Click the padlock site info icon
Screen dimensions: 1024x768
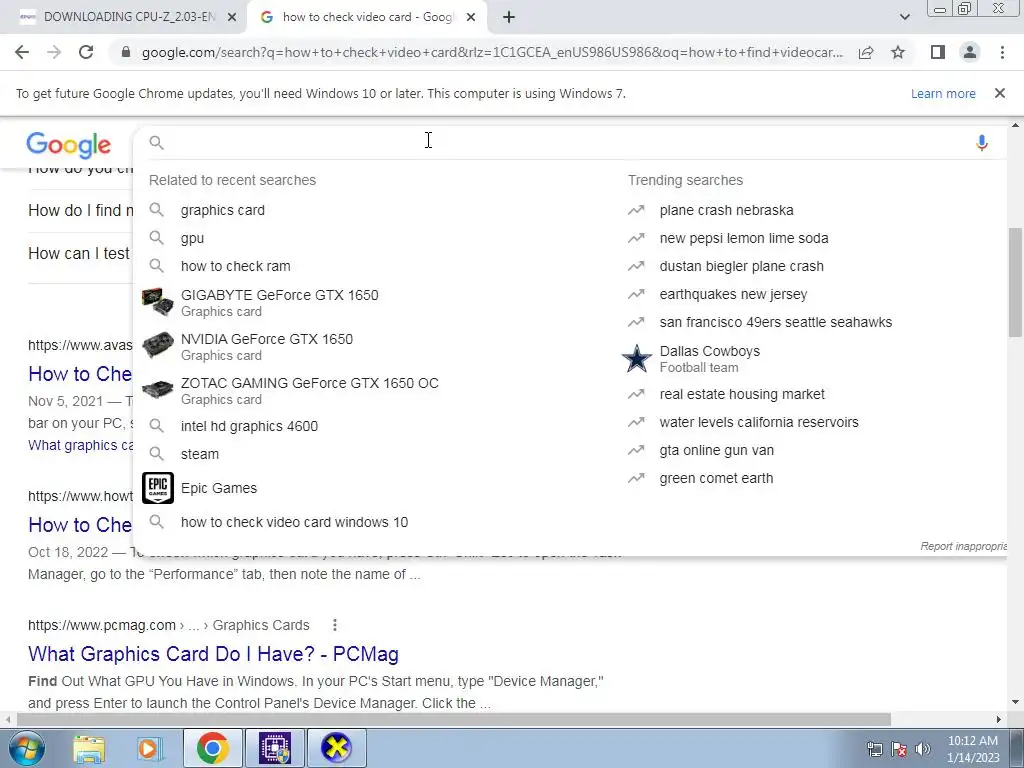[x=127, y=52]
